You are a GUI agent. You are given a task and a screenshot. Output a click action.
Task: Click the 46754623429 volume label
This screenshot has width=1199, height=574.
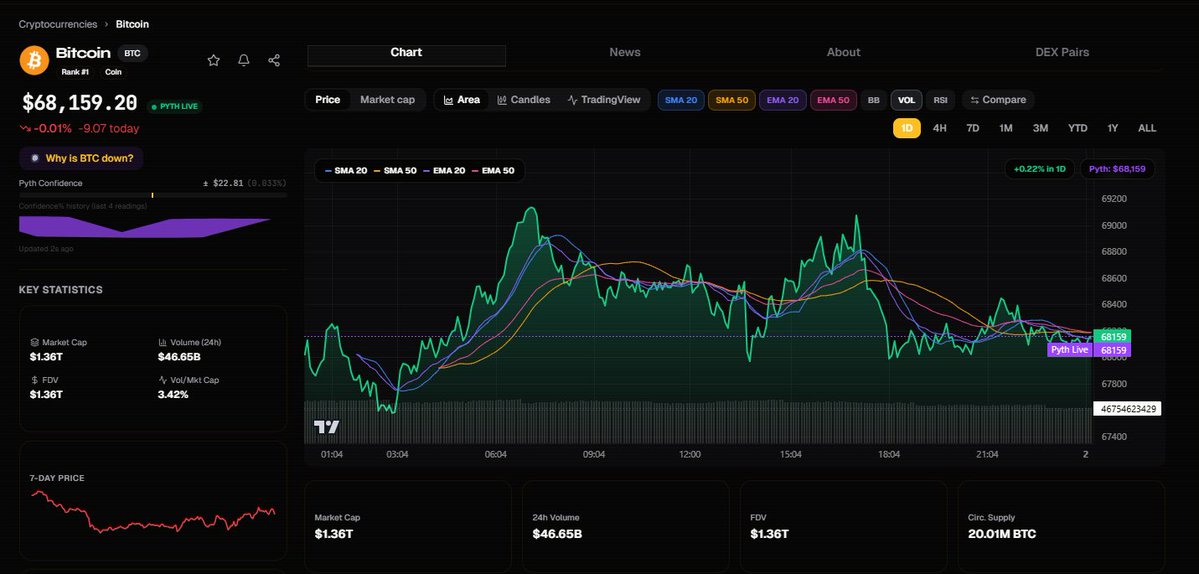click(1127, 409)
